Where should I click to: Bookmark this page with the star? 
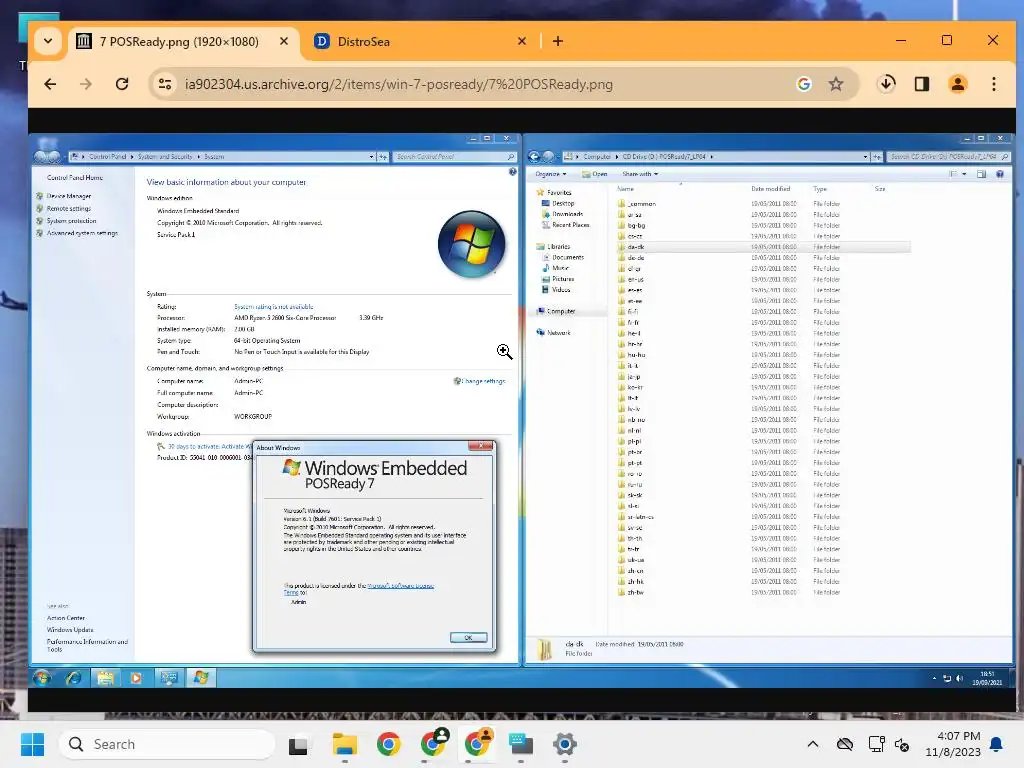835,84
